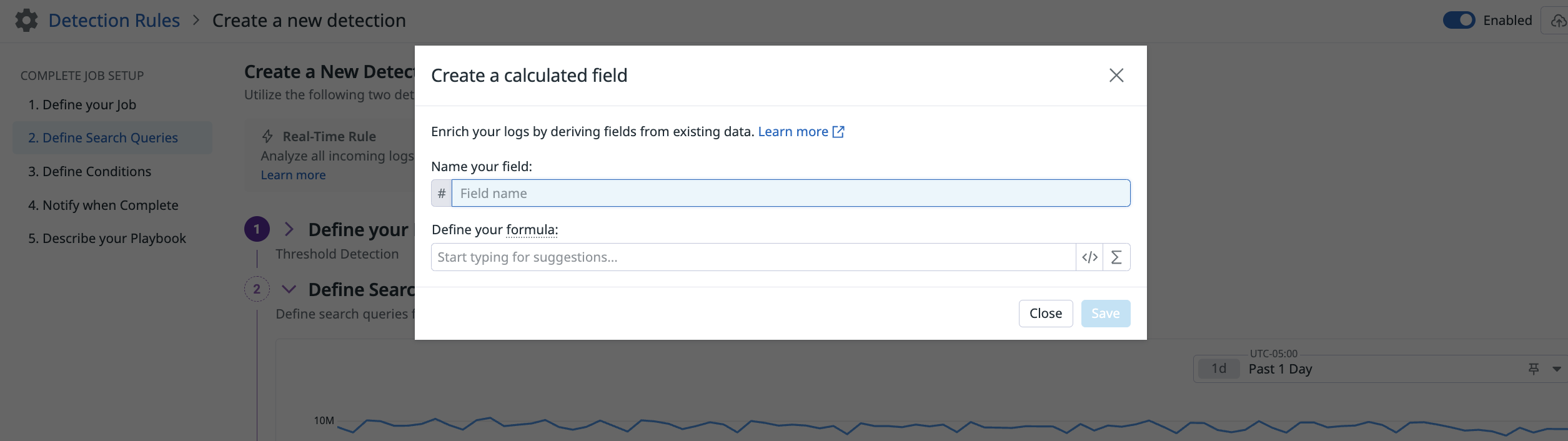Go to 3. Define Conditions step
This screenshot has width=1568, height=441.
89,171
